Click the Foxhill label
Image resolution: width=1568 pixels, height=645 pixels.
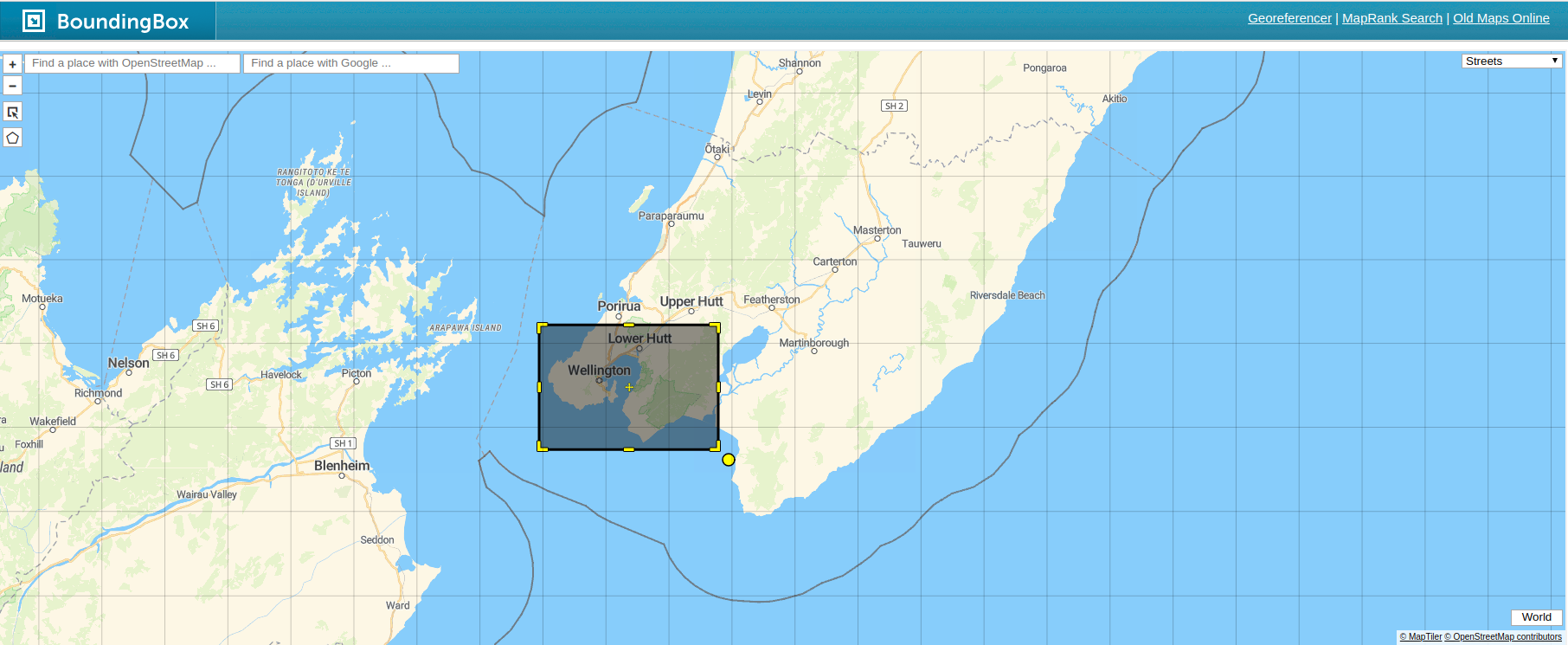[29, 445]
